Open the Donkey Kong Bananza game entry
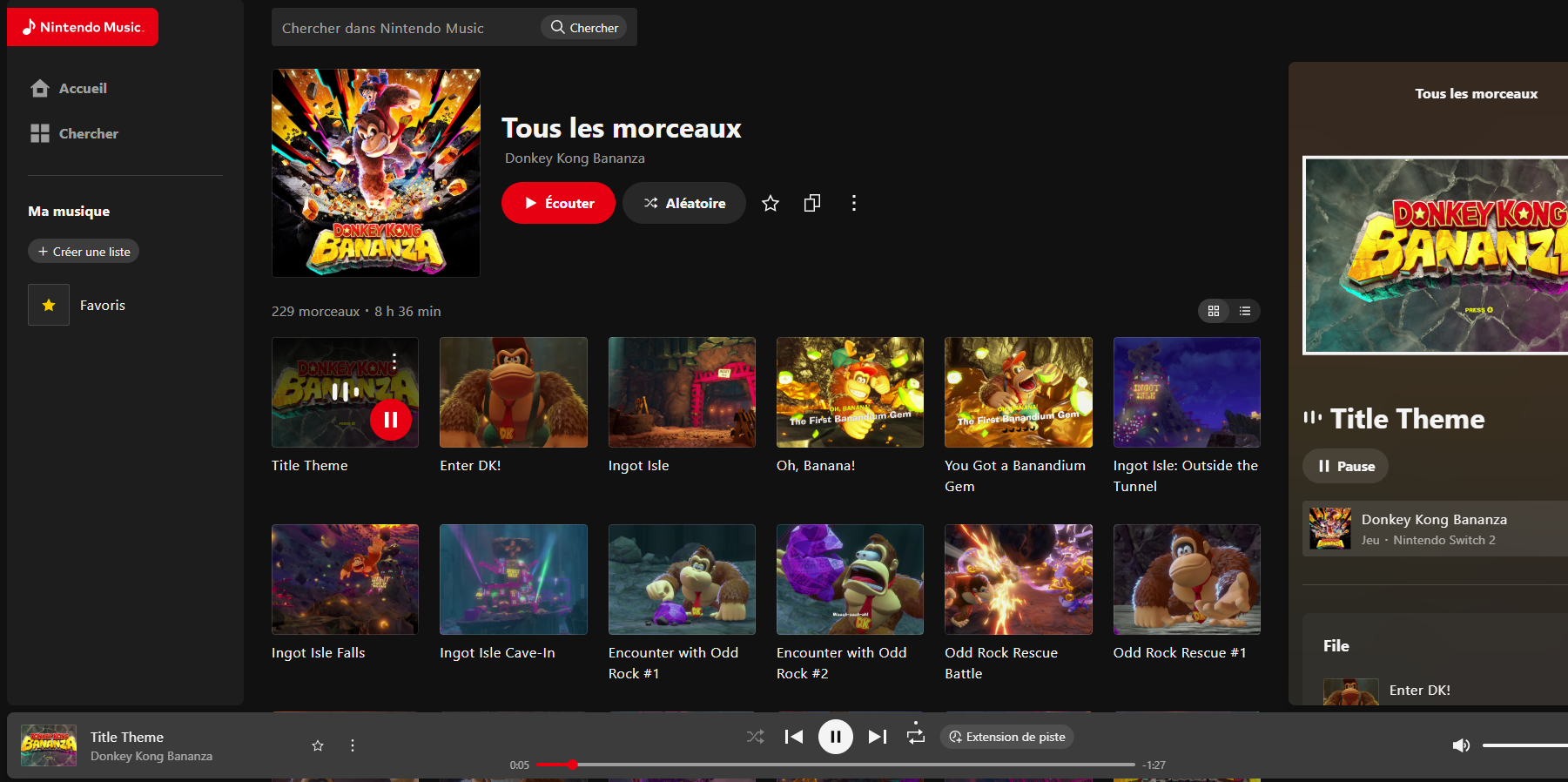1568x782 pixels. pyautogui.click(x=1435, y=529)
